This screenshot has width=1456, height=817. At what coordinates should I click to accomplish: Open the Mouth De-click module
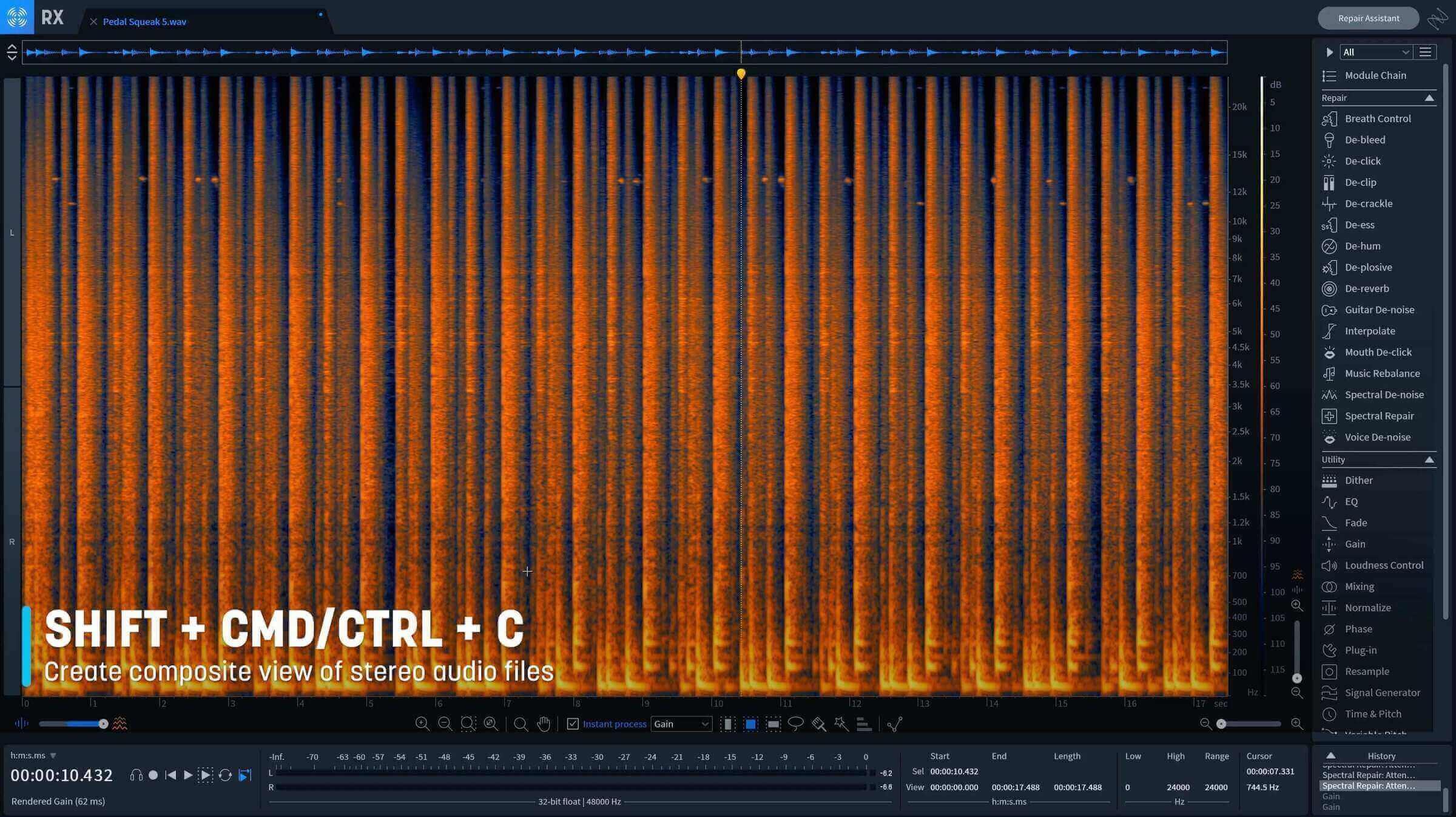point(1377,352)
